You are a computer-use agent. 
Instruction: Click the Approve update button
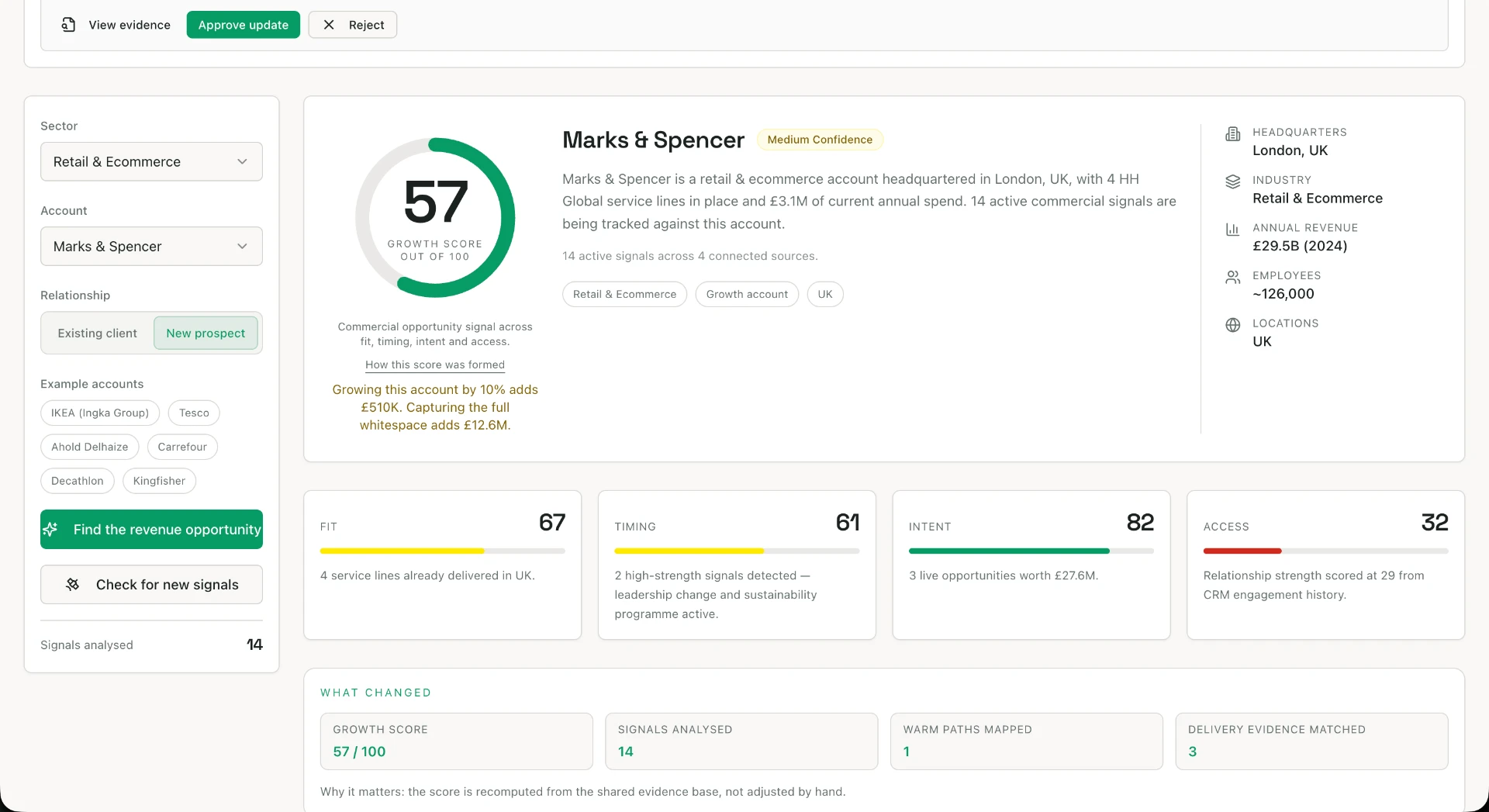(243, 25)
